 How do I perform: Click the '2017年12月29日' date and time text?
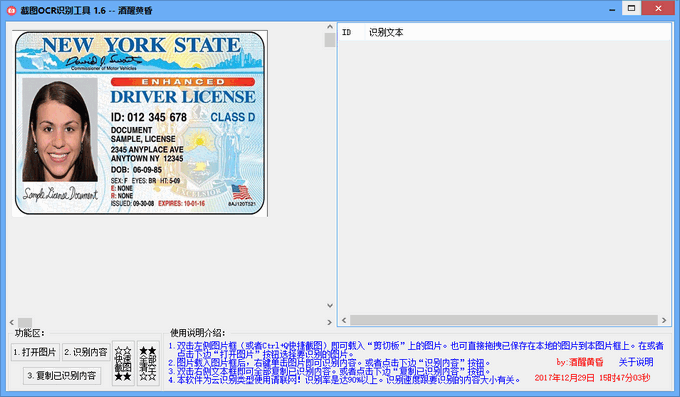[592, 378]
